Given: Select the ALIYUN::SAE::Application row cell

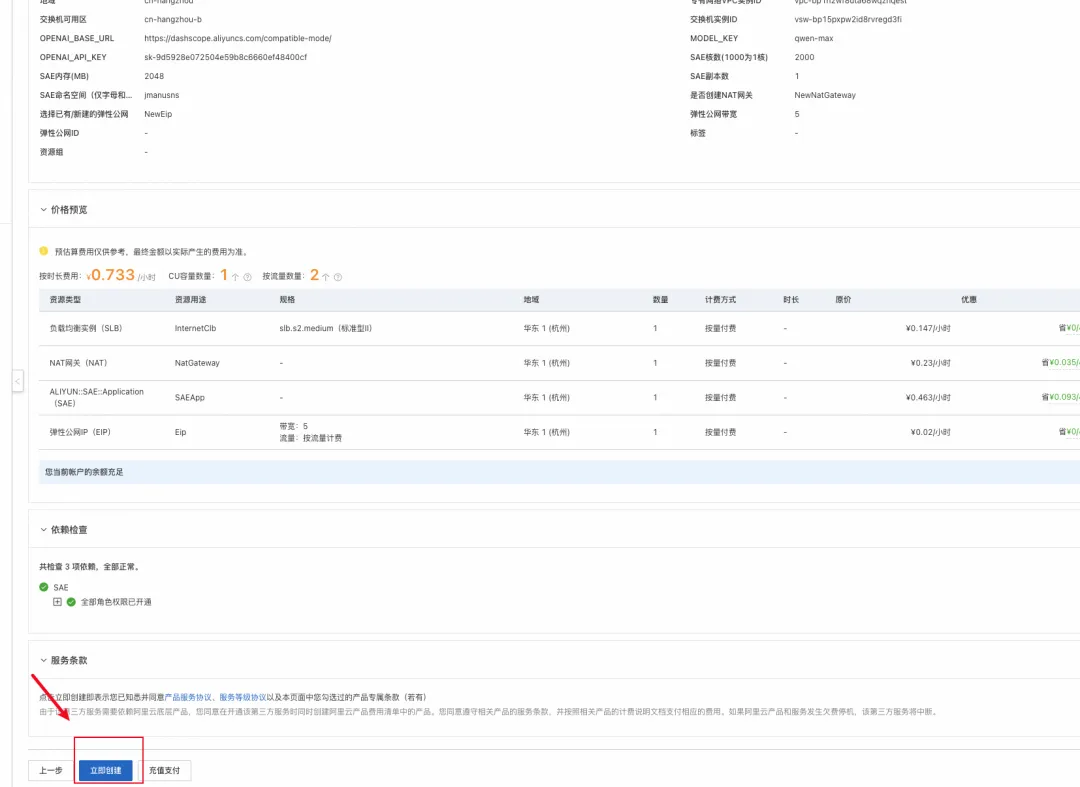Looking at the screenshot, I should point(96,397).
